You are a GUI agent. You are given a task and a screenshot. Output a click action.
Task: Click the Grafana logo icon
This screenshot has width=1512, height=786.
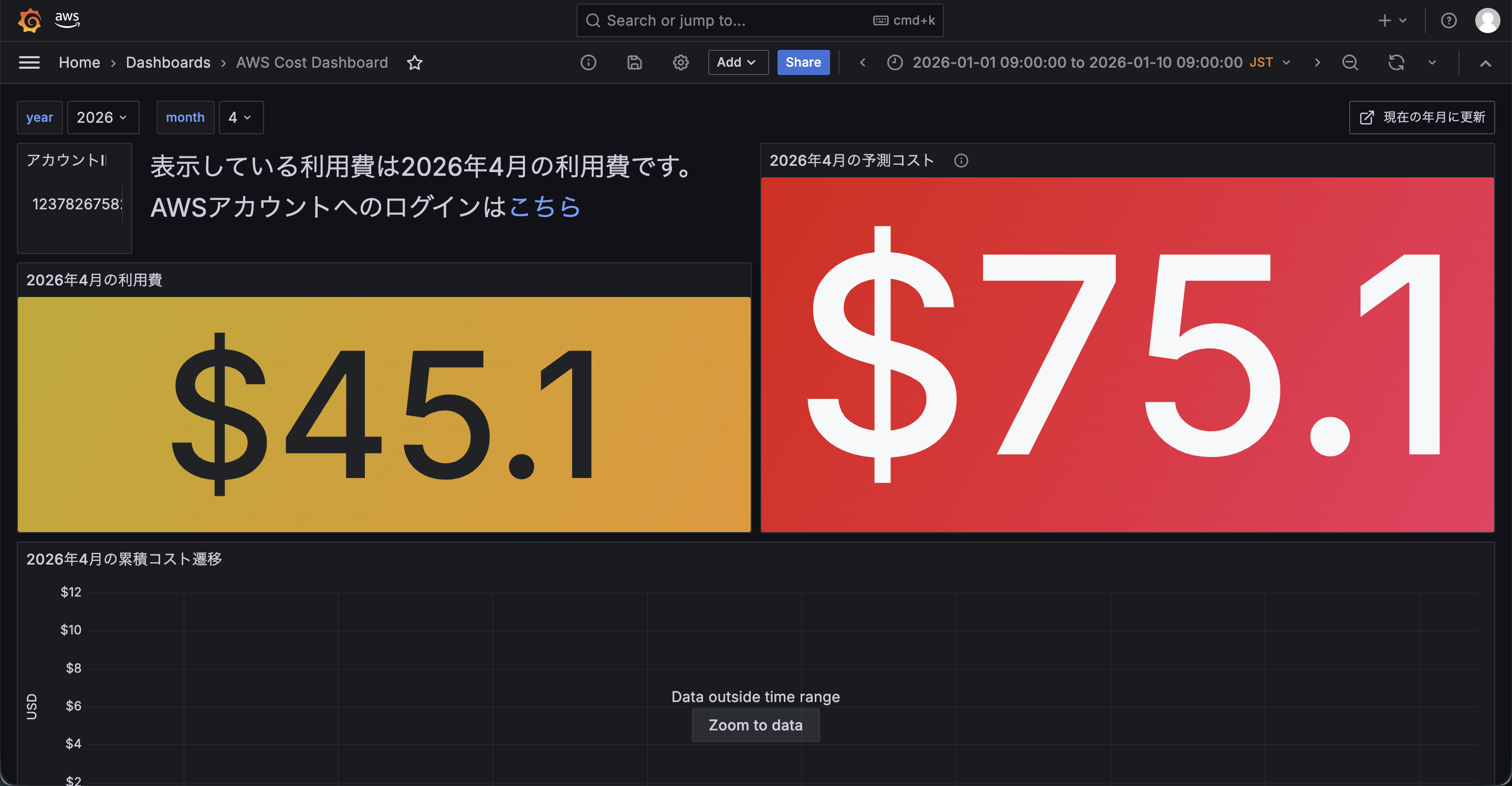(29, 20)
